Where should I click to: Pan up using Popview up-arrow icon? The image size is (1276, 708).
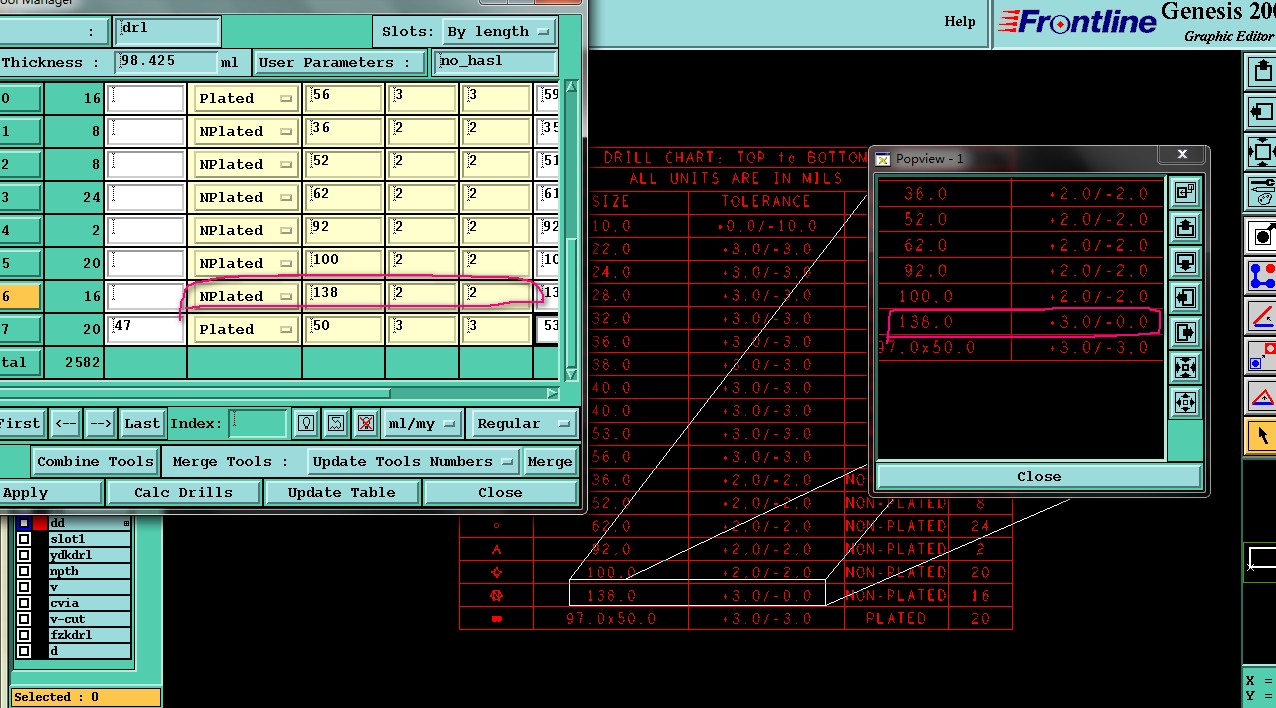1186,227
